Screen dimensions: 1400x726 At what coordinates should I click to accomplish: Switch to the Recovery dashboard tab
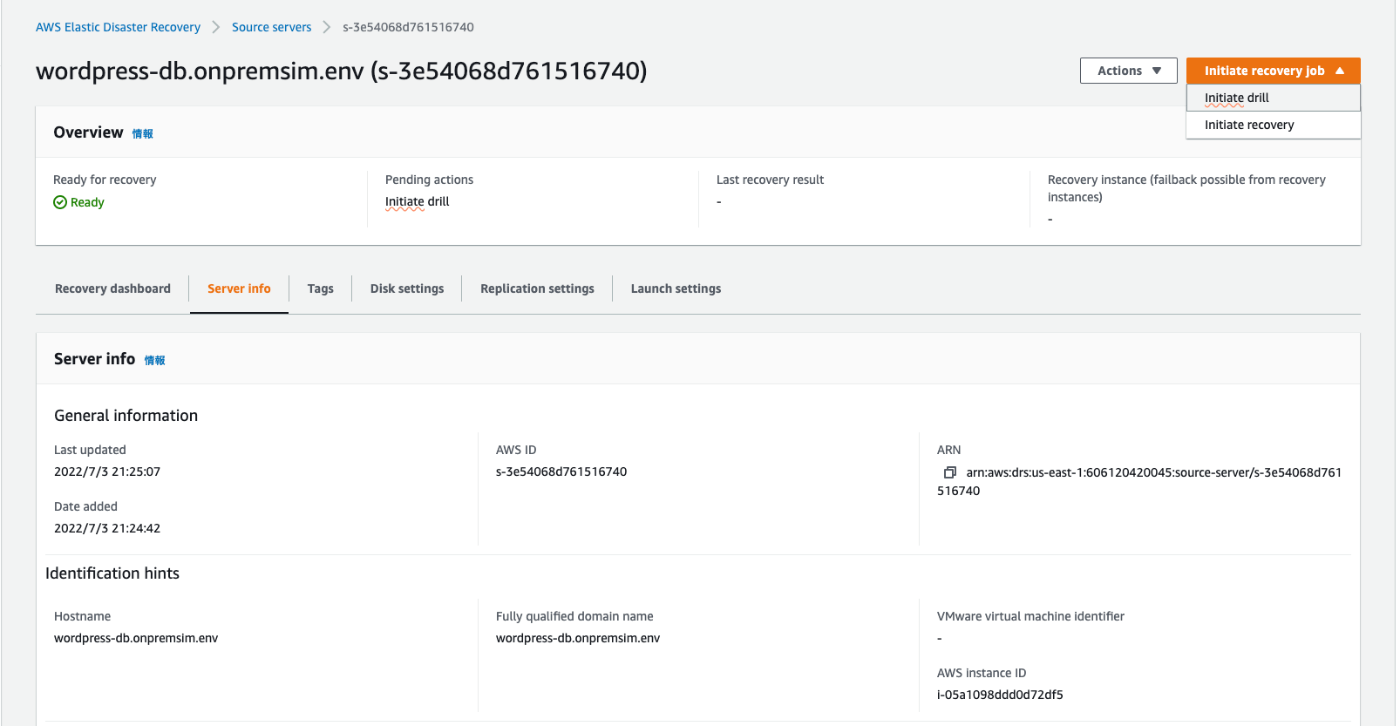click(x=113, y=289)
